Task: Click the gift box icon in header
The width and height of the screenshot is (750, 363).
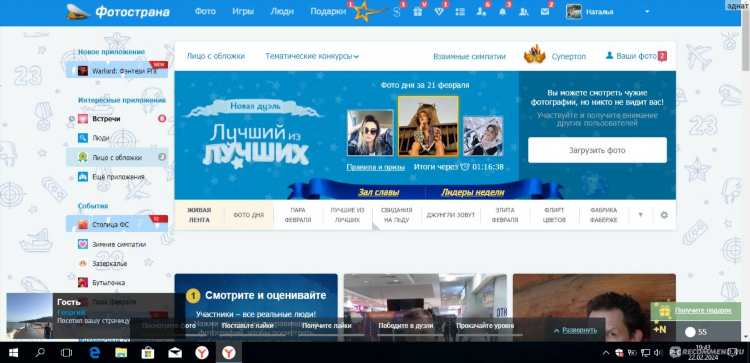Action: [x=418, y=12]
